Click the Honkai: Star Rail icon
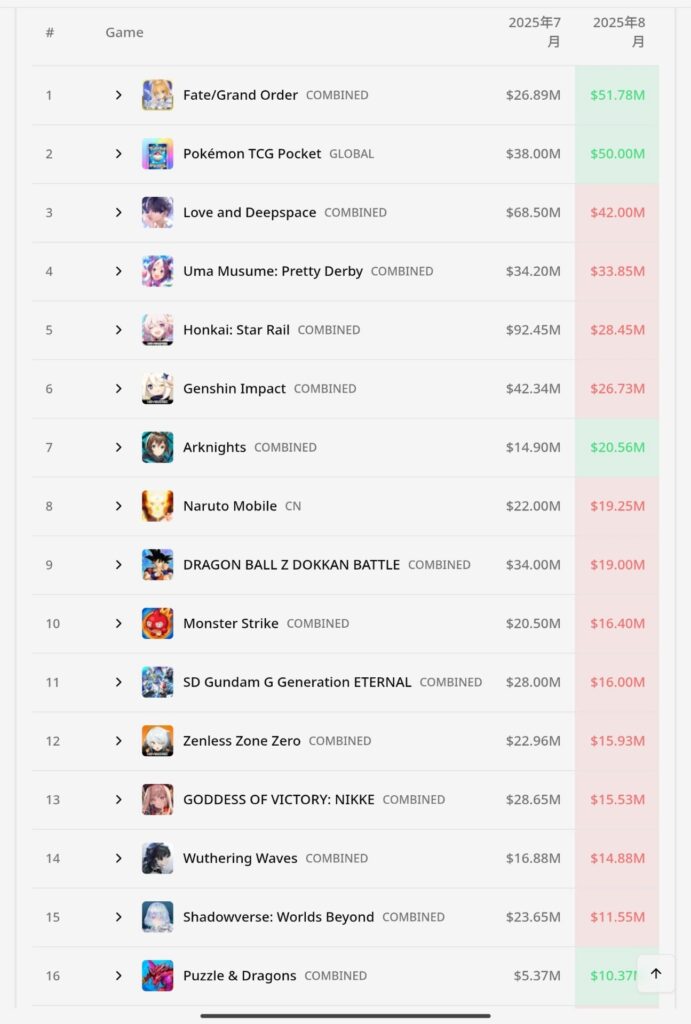 click(x=157, y=330)
